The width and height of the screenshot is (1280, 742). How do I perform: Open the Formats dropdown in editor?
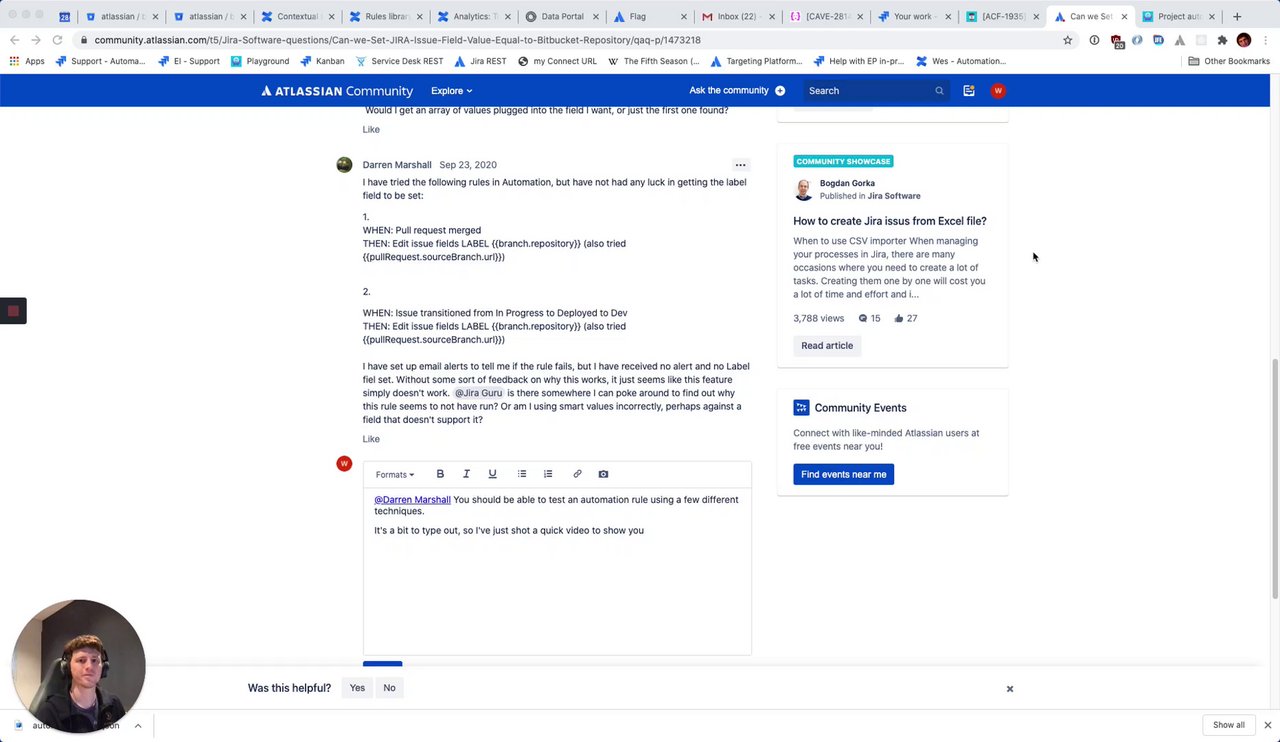(395, 475)
